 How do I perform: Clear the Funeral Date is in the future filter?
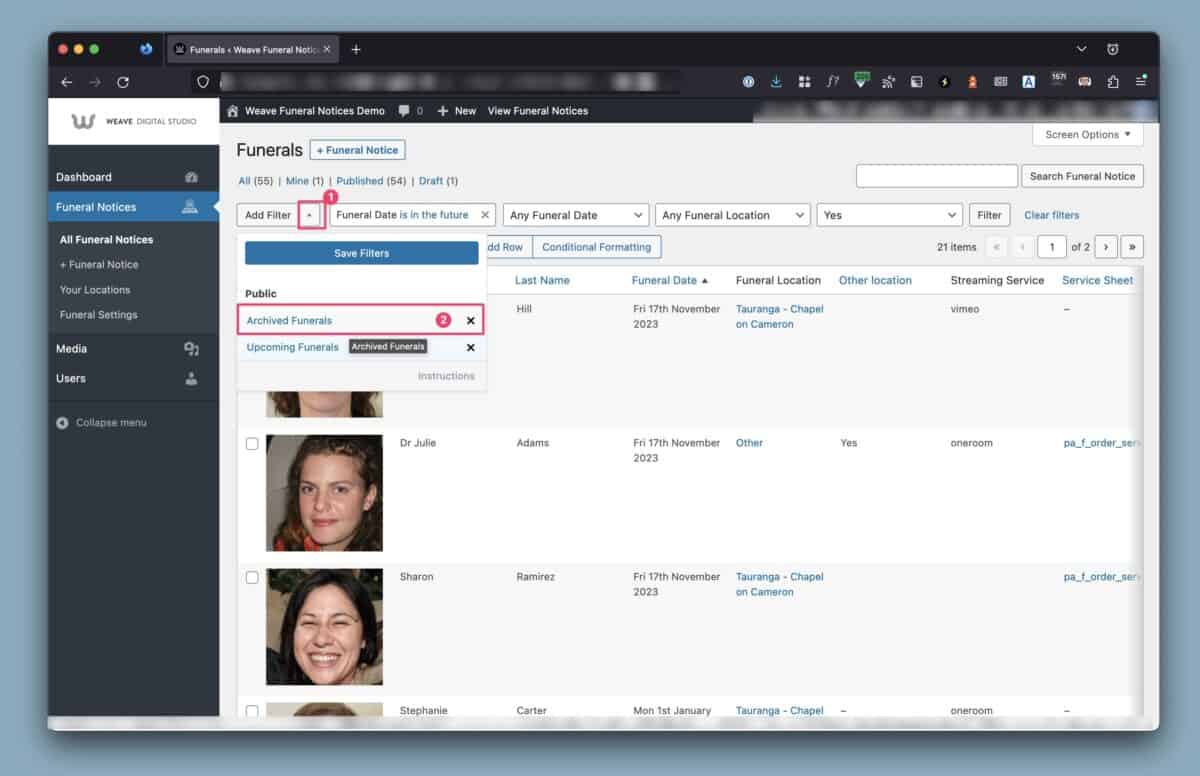pos(485,215)
